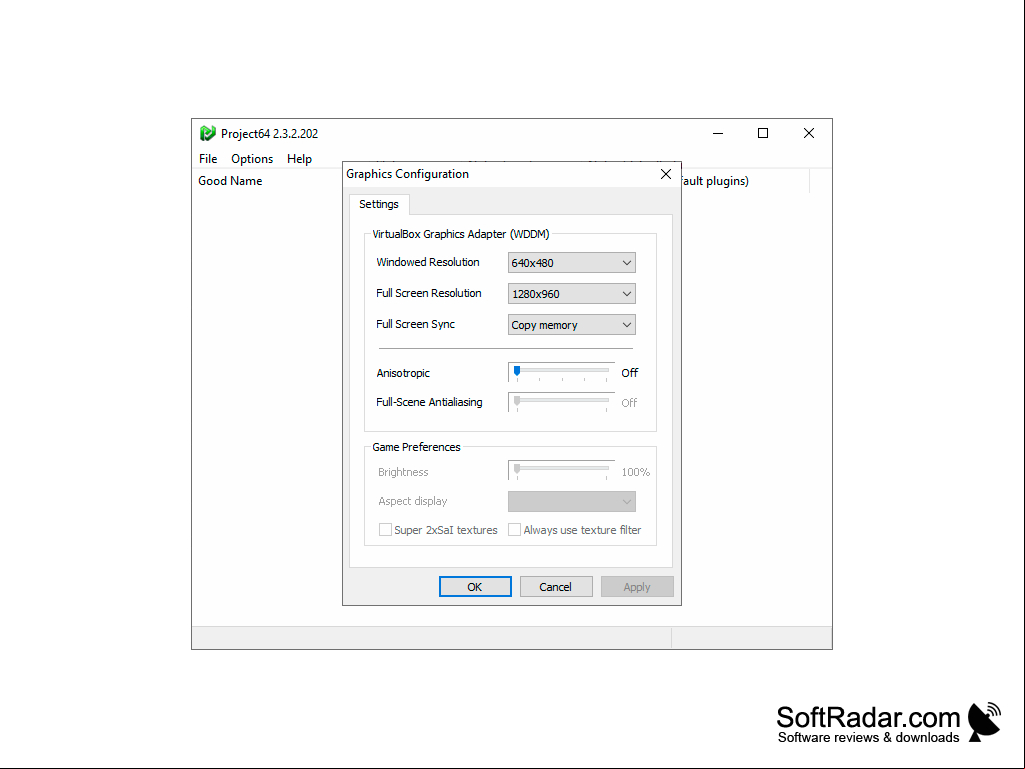Minimize the Project64 window
This screenshot has height=769, width=1025.
(x=718, y=133)
